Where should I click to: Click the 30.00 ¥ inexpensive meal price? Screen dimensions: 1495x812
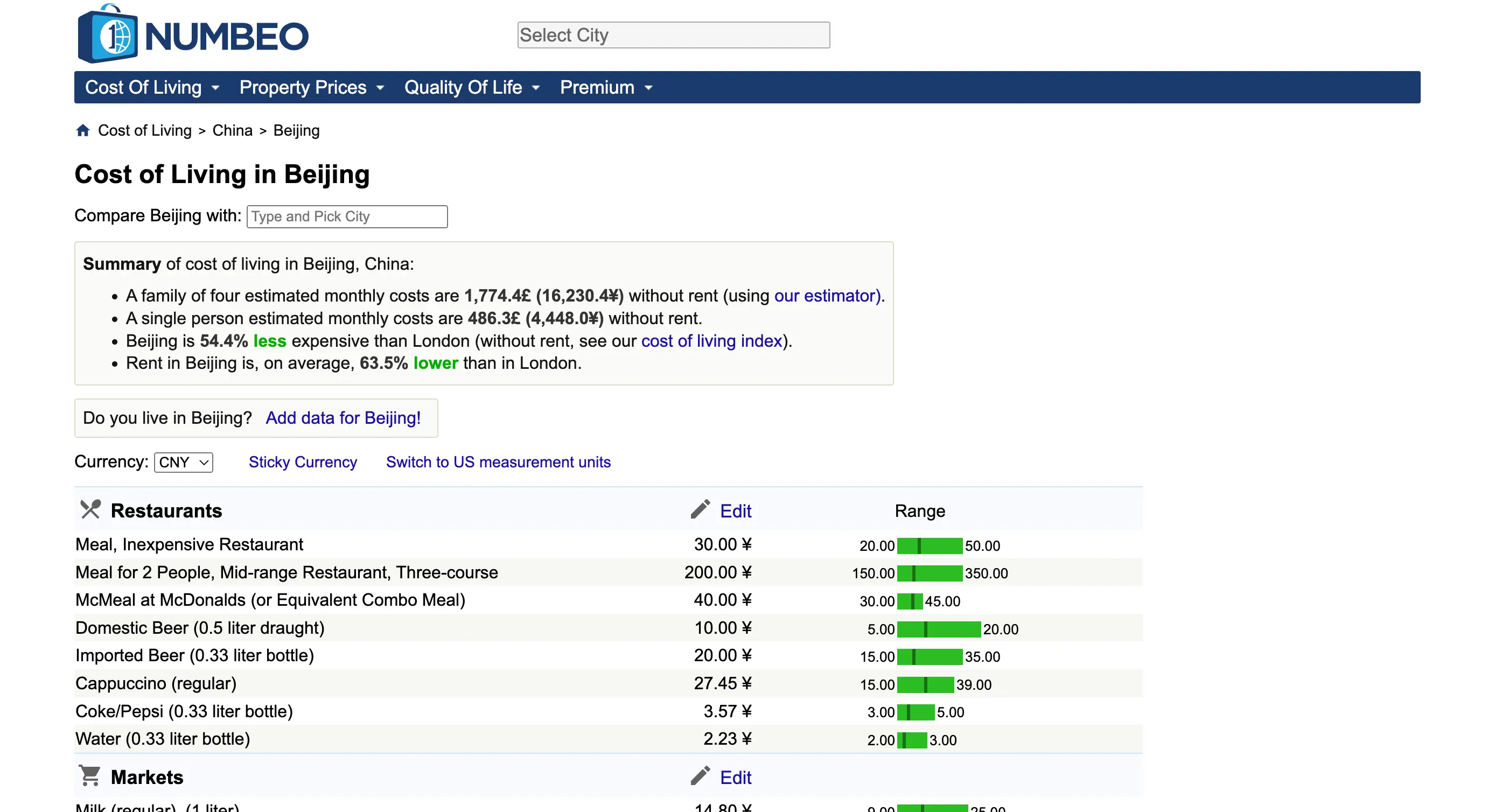coord(723,544)
